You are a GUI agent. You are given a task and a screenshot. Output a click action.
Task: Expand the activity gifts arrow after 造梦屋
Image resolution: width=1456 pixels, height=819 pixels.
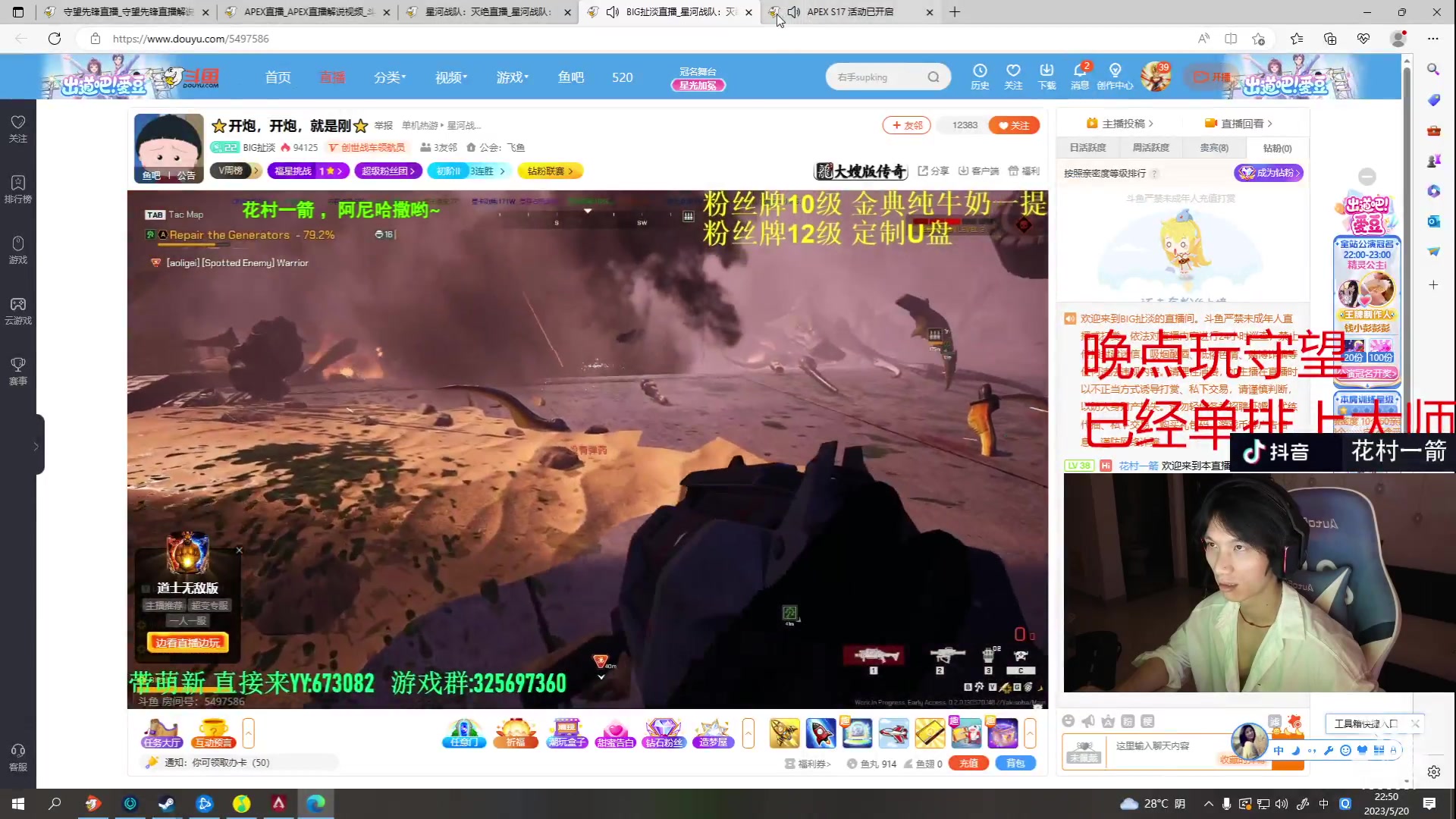[x=748, y=733]
